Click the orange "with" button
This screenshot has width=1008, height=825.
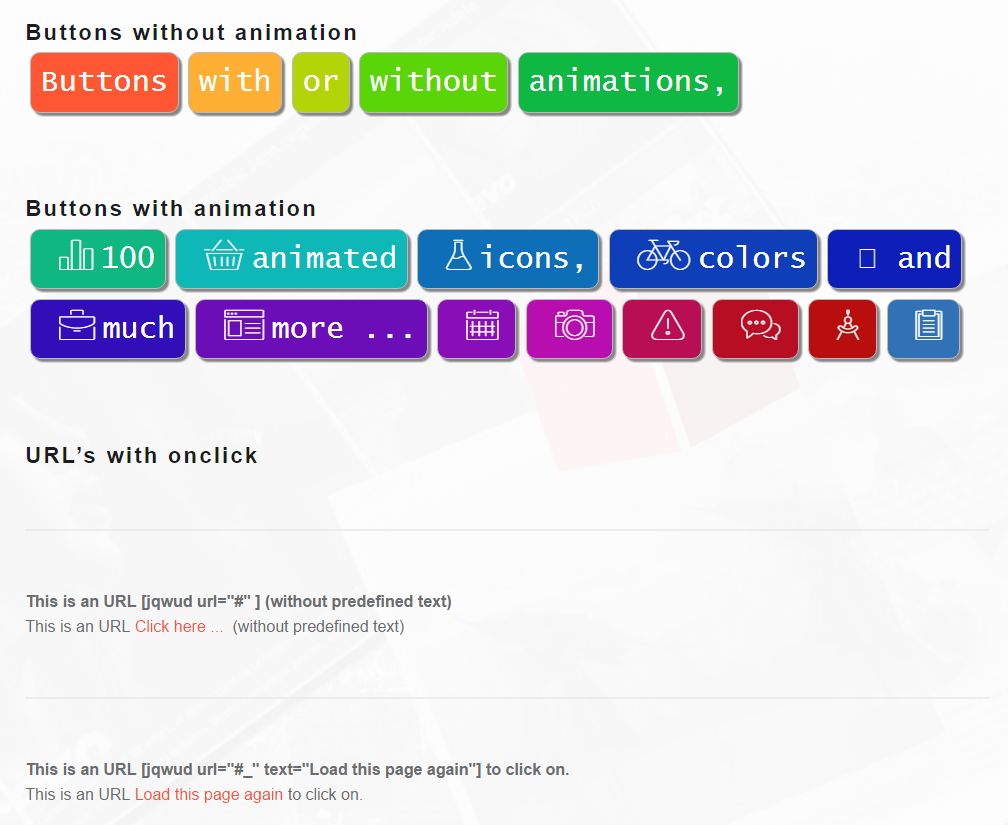[235, 82]
